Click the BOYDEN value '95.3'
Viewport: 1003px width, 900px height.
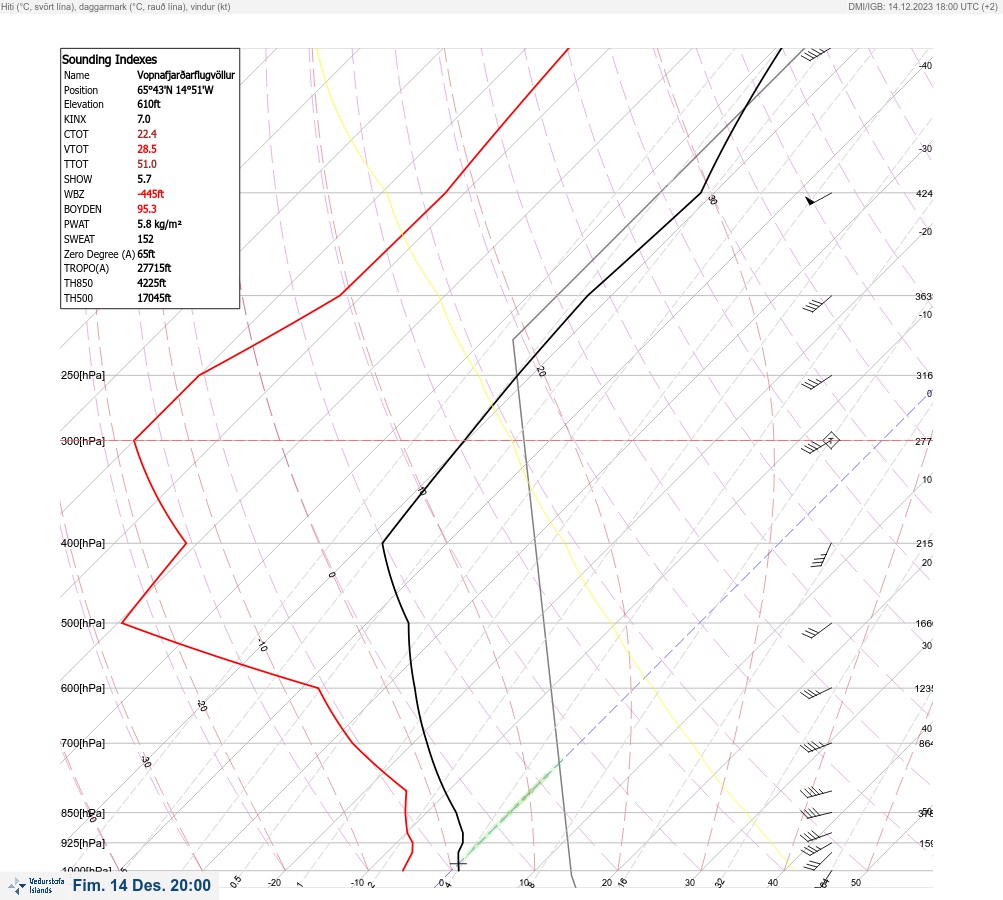click(147, 209)
